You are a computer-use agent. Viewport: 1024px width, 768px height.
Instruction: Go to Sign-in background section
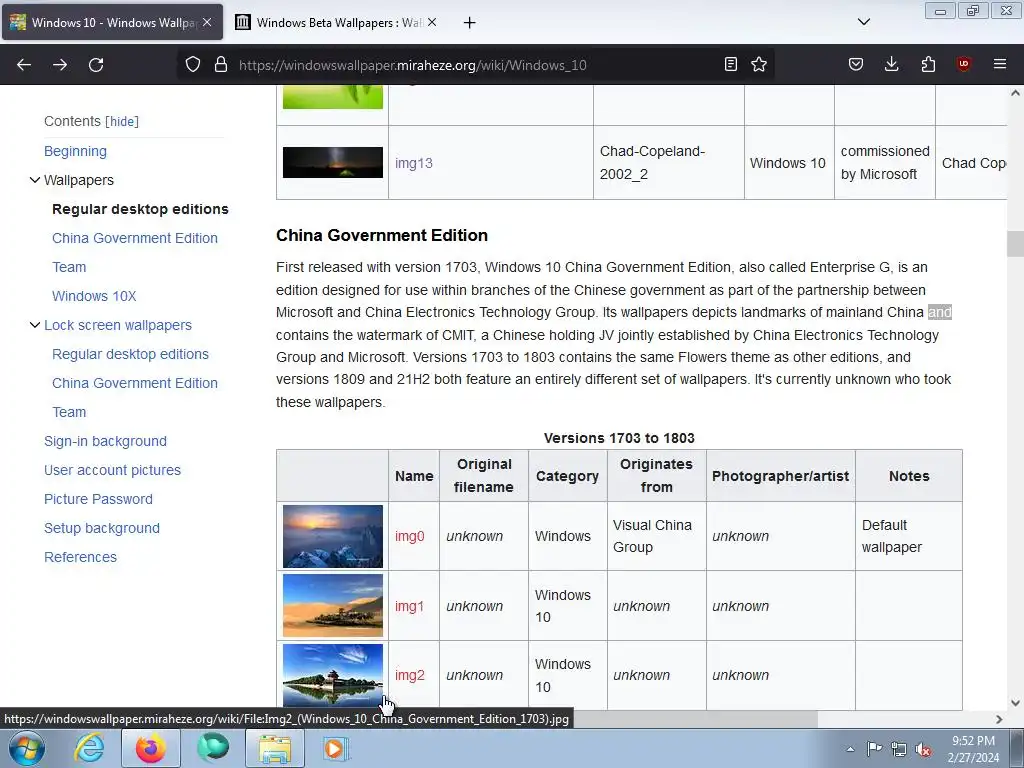105,441
